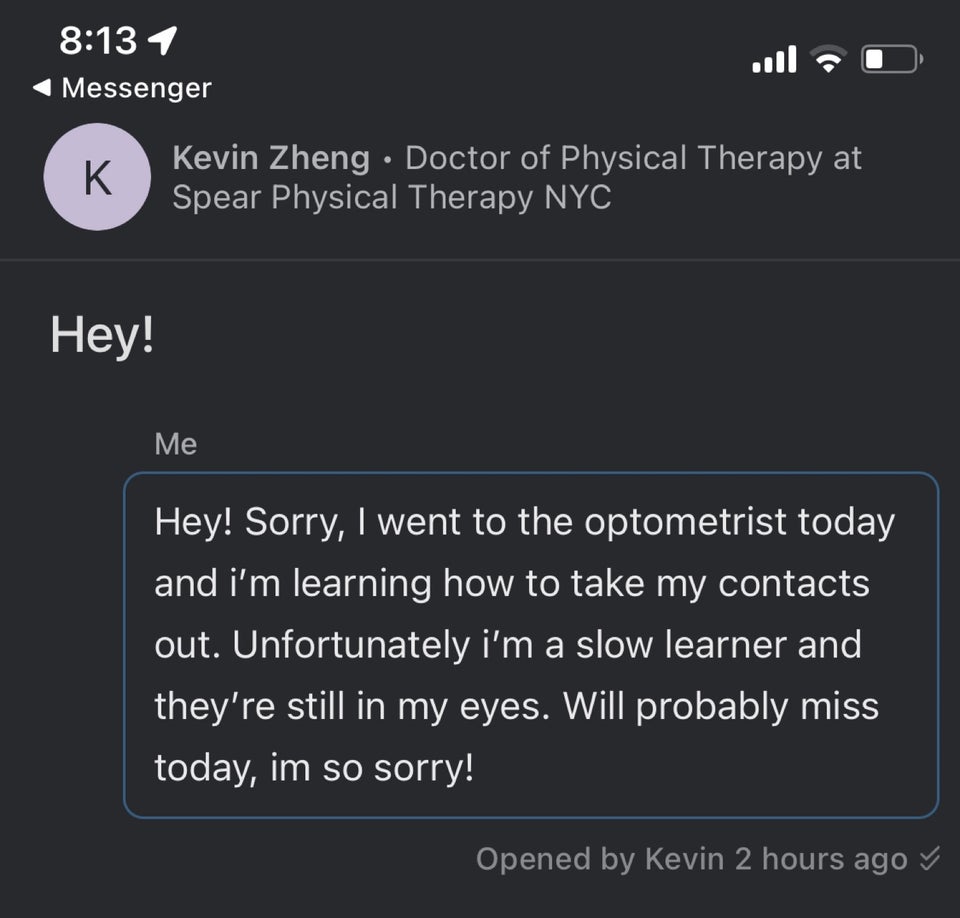Tap the location services arrow icon
Screen dimensions: 960x918
point(163,40)
